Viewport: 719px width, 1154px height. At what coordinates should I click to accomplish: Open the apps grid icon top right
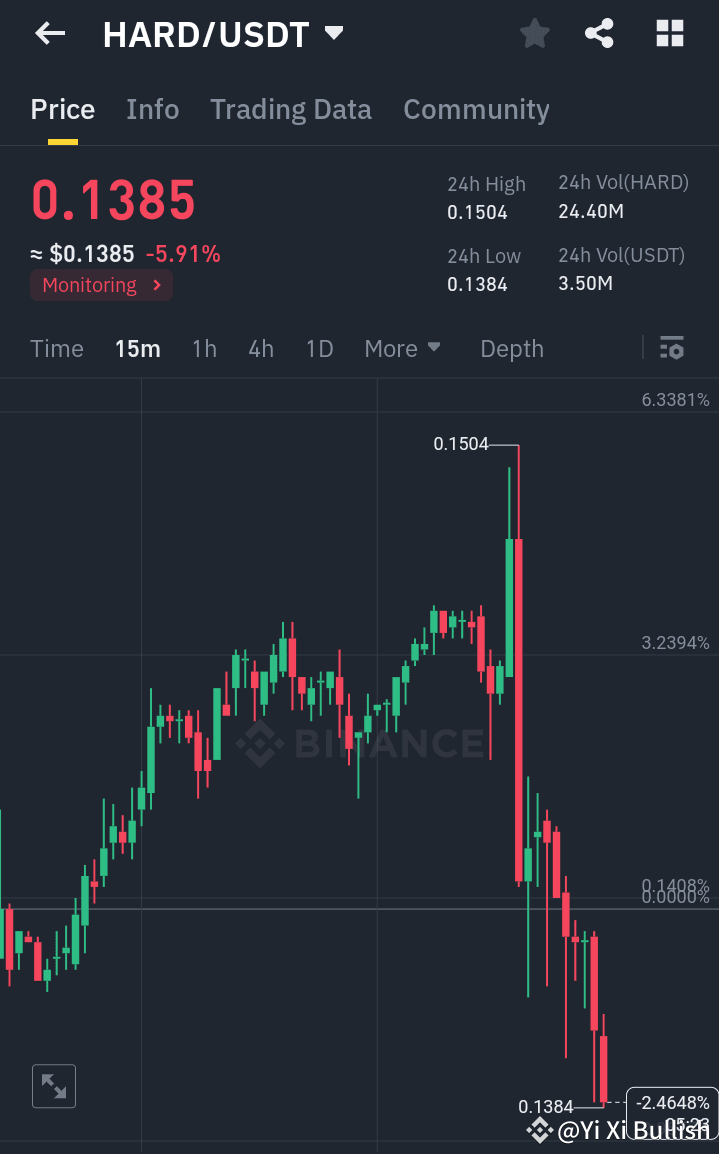(x=668, y=33)
